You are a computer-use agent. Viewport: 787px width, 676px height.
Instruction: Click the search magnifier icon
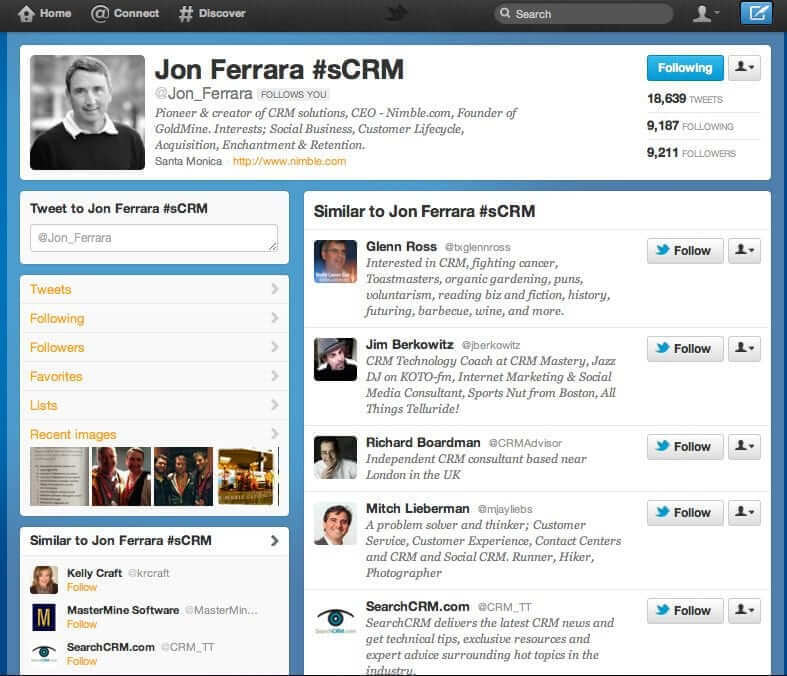point(505,13)
